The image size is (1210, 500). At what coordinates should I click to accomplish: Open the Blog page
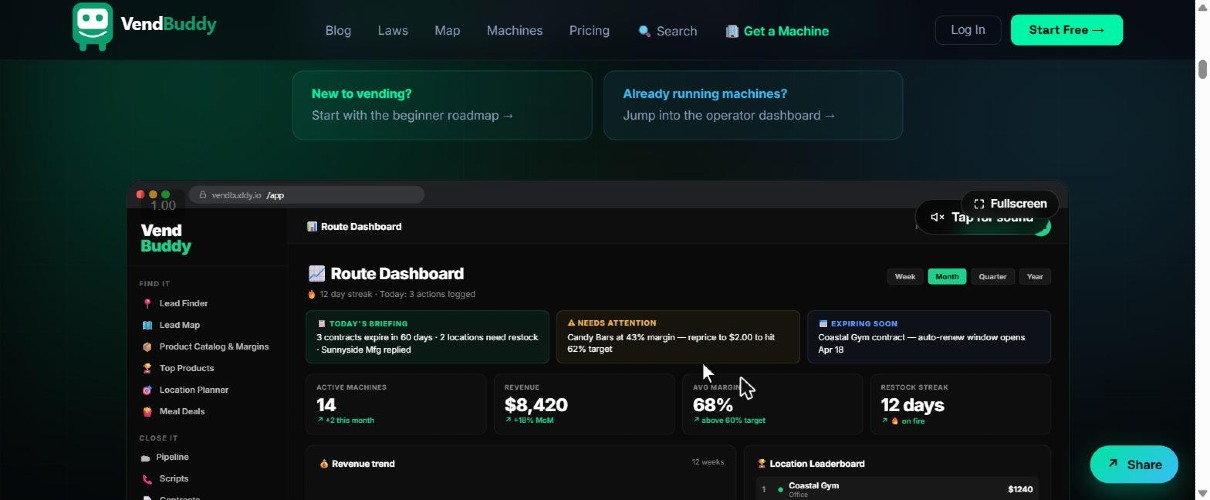(x=338, y=31)
